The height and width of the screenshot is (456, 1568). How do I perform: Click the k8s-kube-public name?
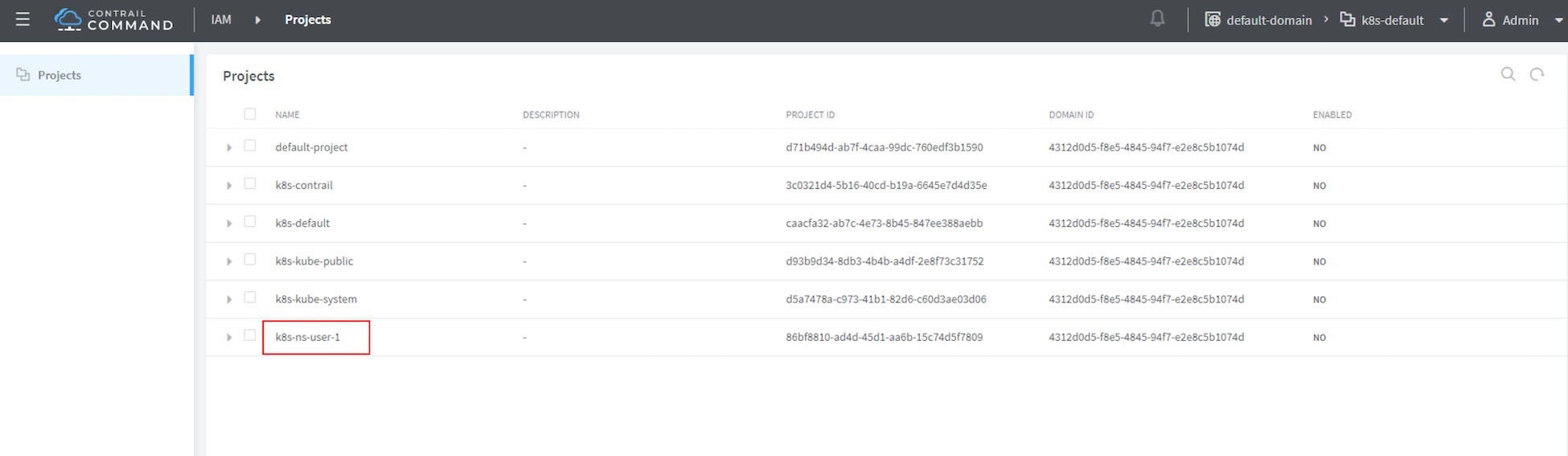(x=314, y=261)
